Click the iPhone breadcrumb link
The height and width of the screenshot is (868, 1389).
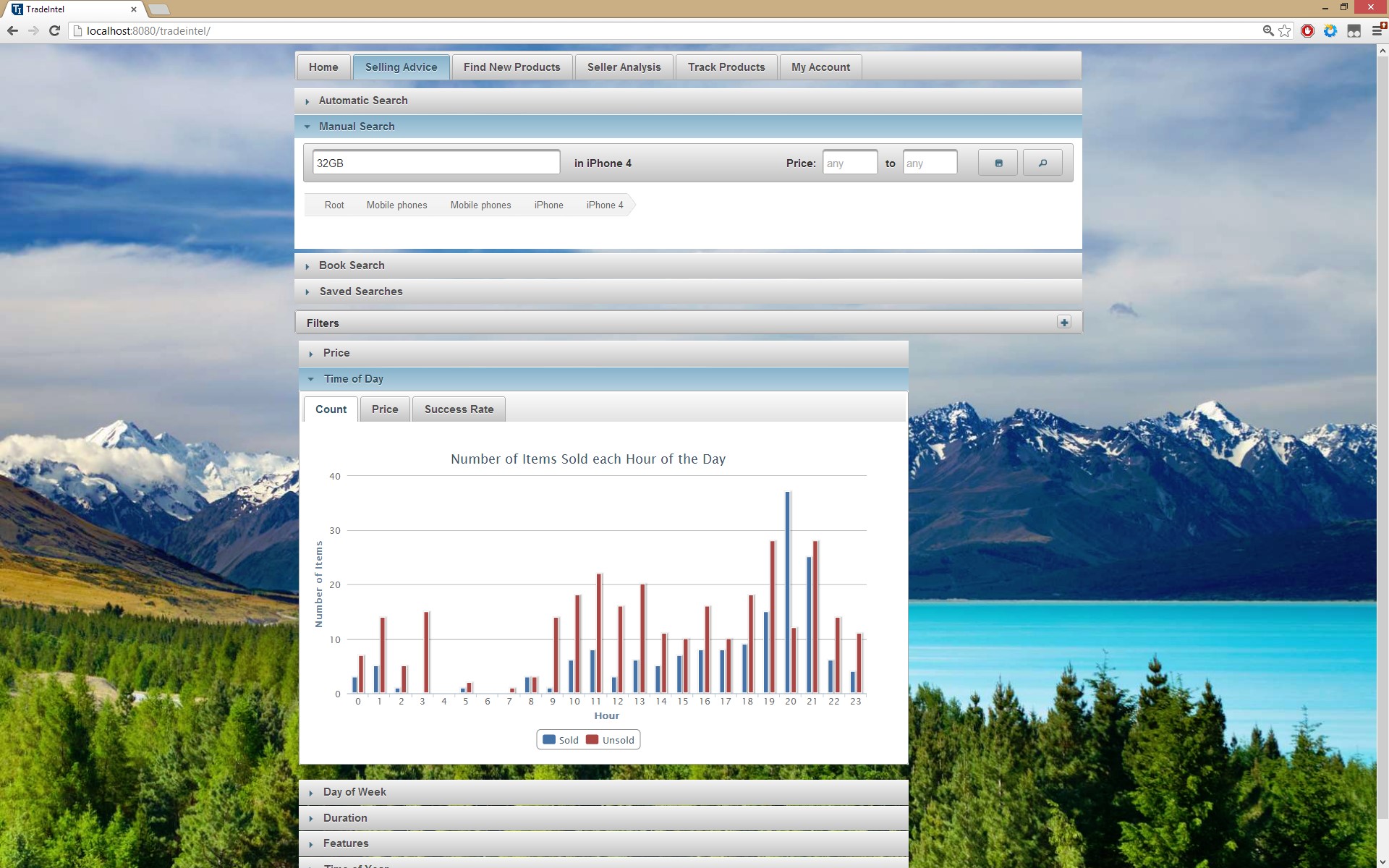[x=548, y=205]
